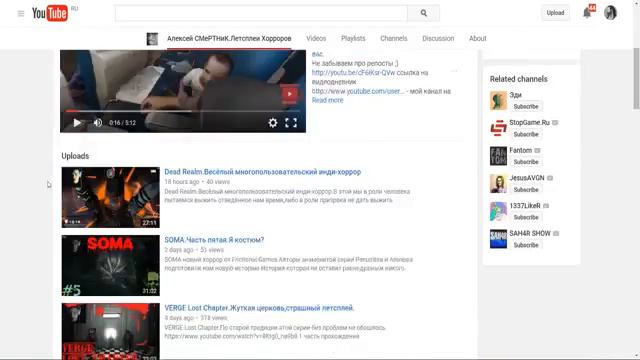Enter fullscreen on the featured video
This screenshot has height=360, width=640.
291,122
